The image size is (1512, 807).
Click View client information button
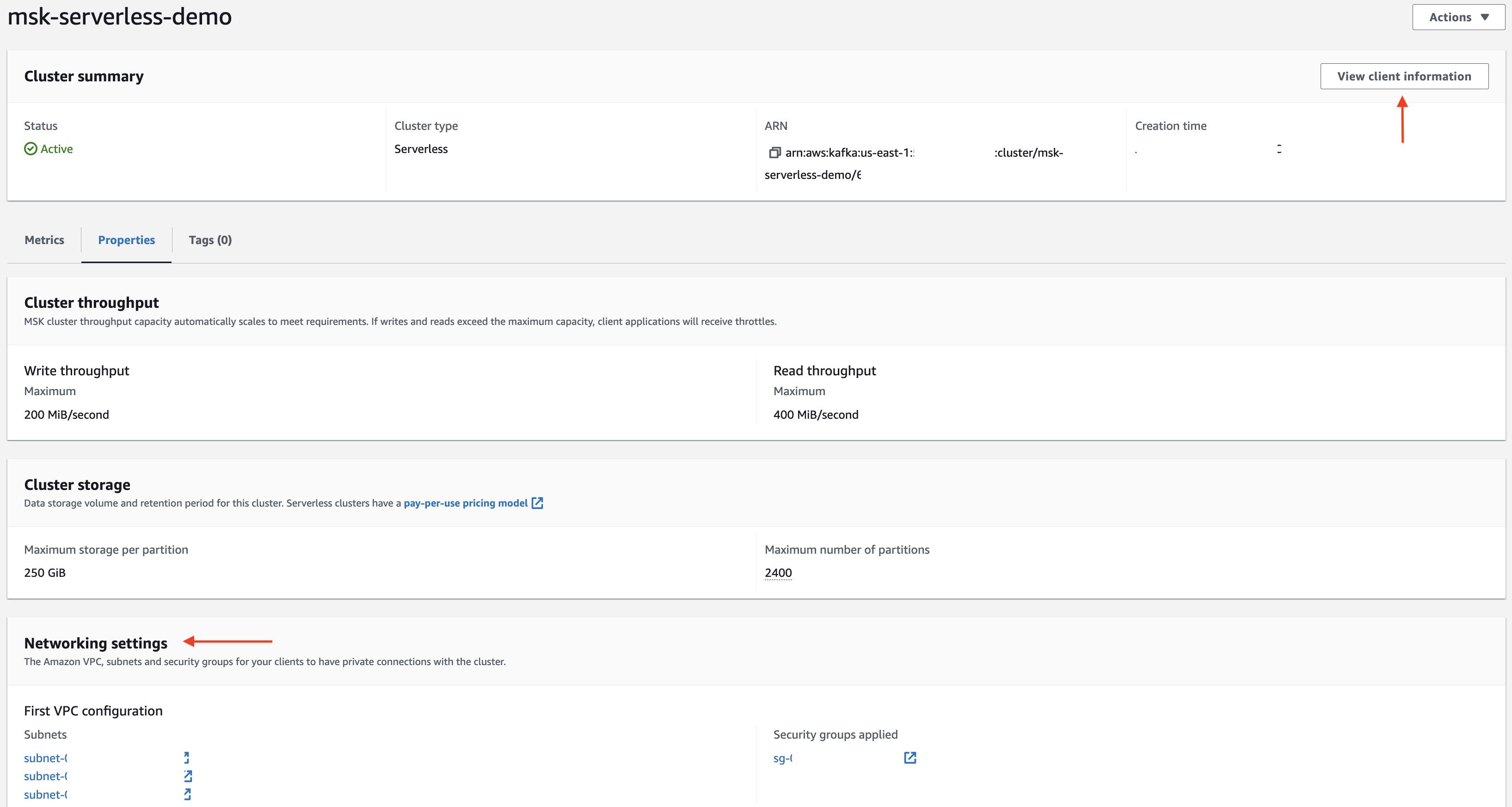coord(1404,76)
